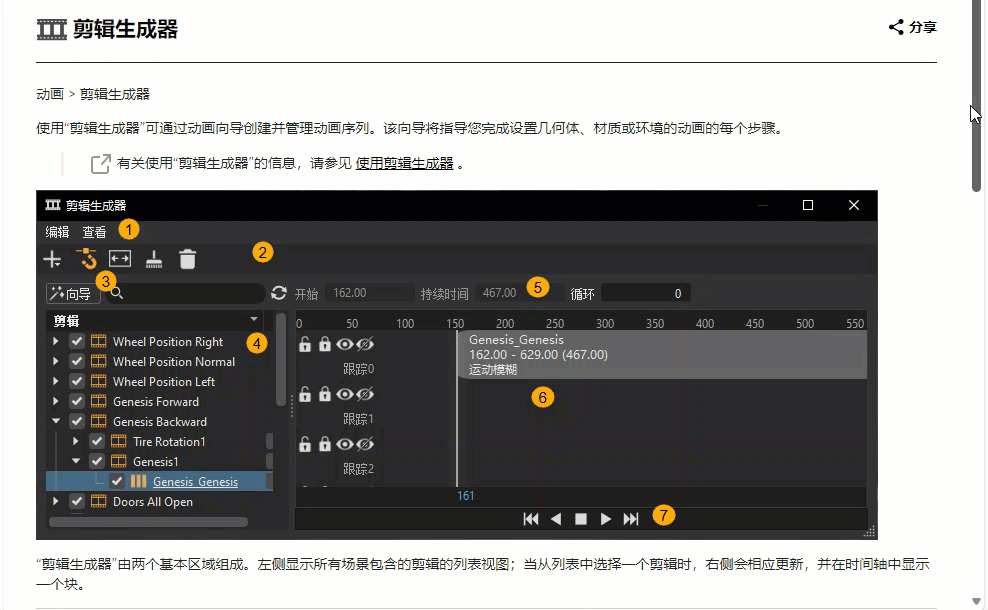988x610 pixels.
Task: Click the open padlock on track 跟踪0
Action: click(x=305, y=344)
